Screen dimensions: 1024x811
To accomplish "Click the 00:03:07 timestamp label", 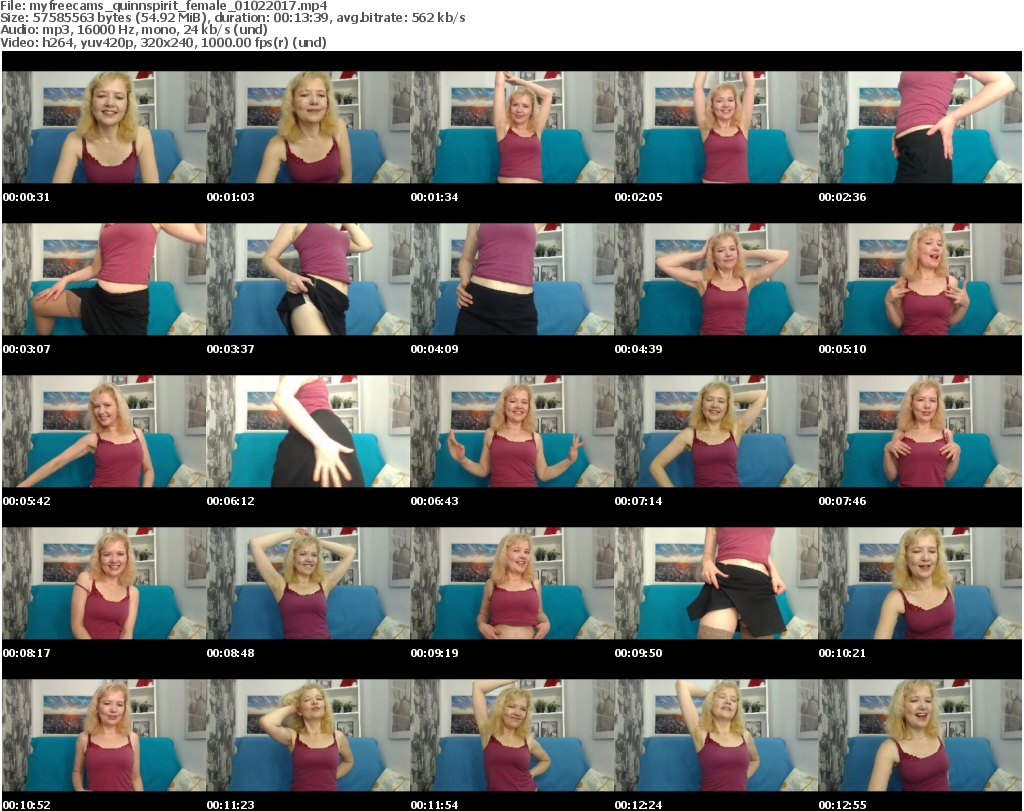I will pos(26,349).
